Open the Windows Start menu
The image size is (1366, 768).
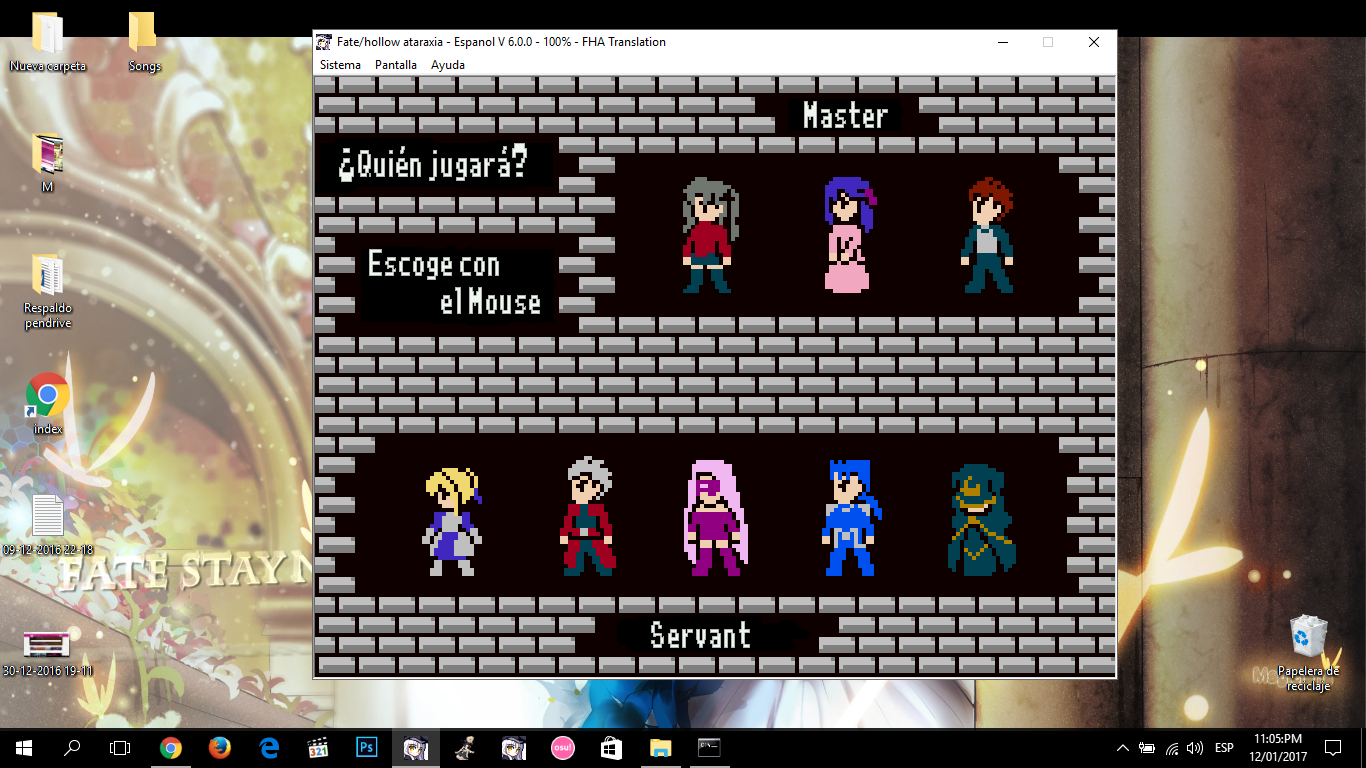click(x=24, y=747)
